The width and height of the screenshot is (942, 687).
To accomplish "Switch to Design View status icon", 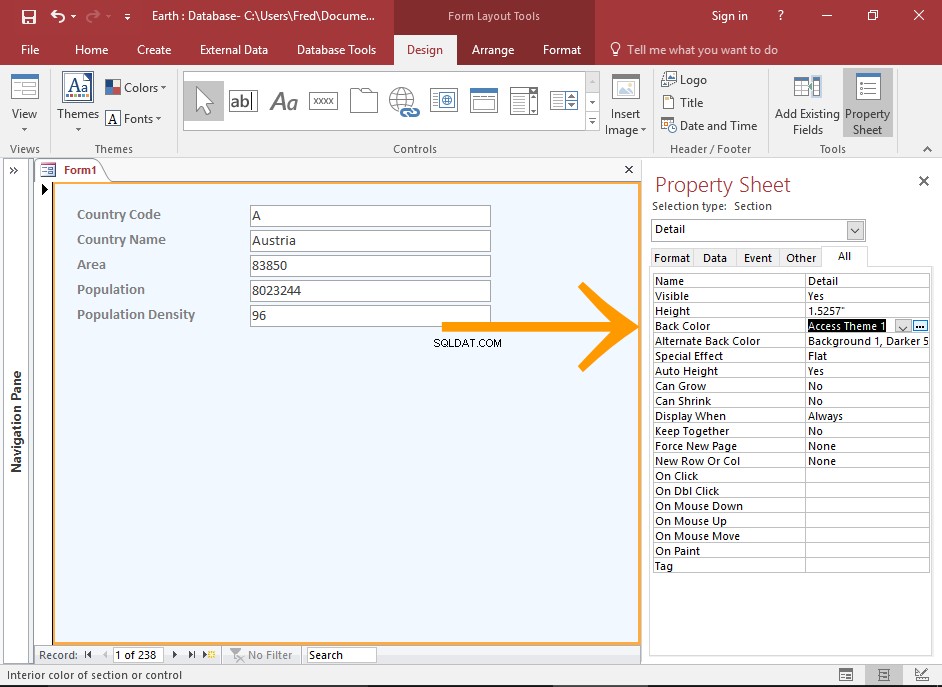I will coord(922,675).
